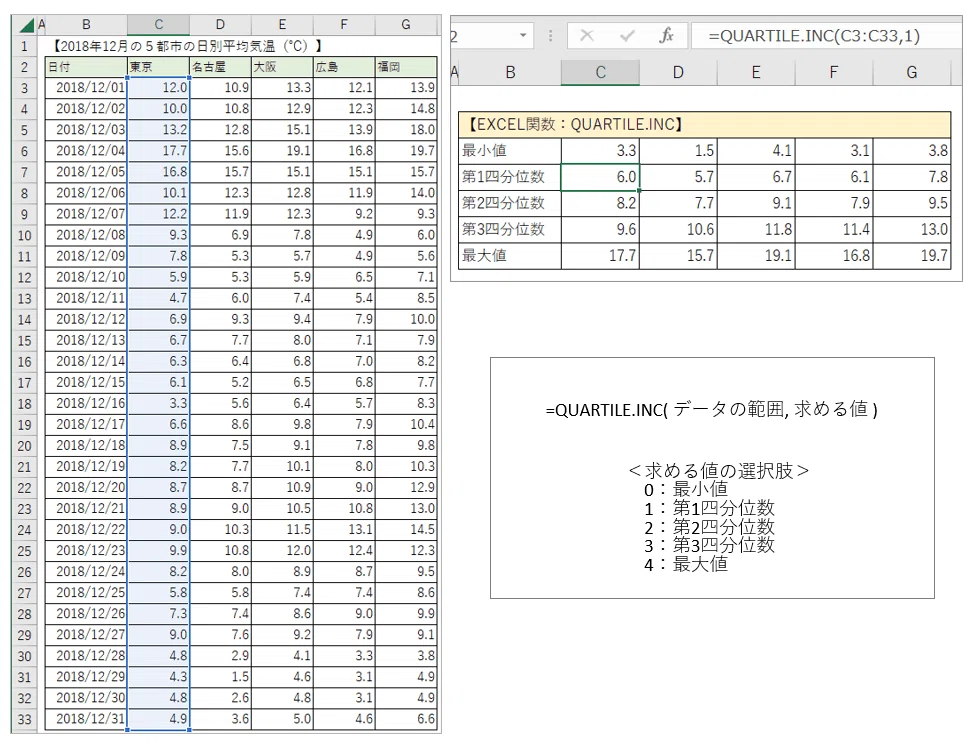
Task: Click Fukuoka value '14.5' on 2018/12/22 row
Action: [x=406, y=529]
